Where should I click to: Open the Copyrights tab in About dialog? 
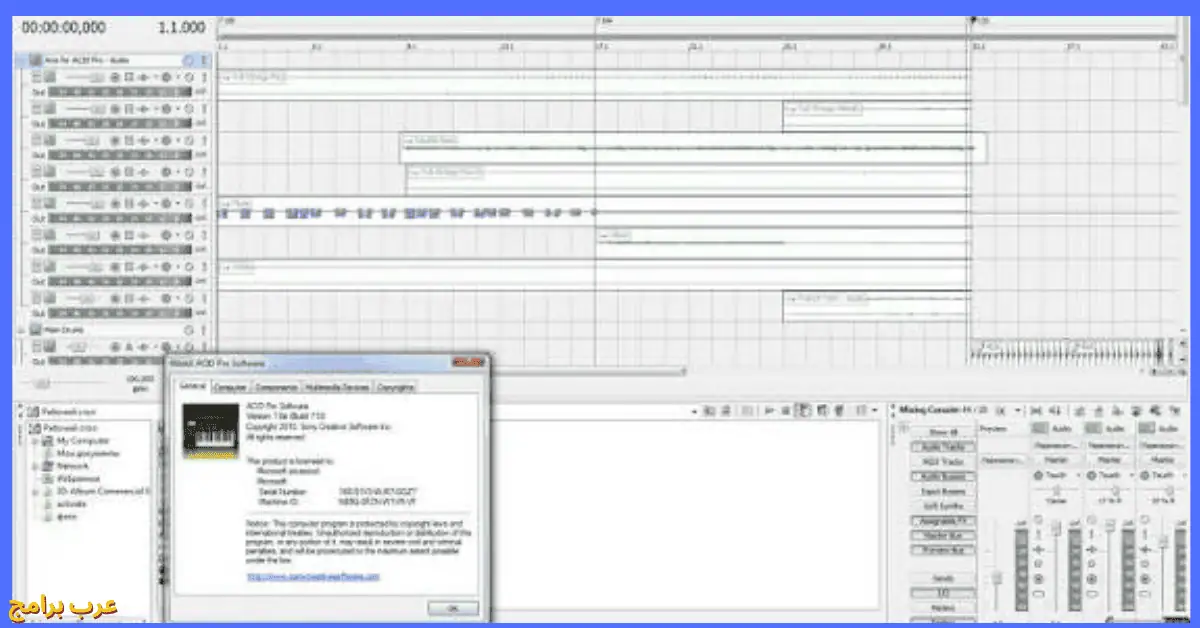coord(396,387)
